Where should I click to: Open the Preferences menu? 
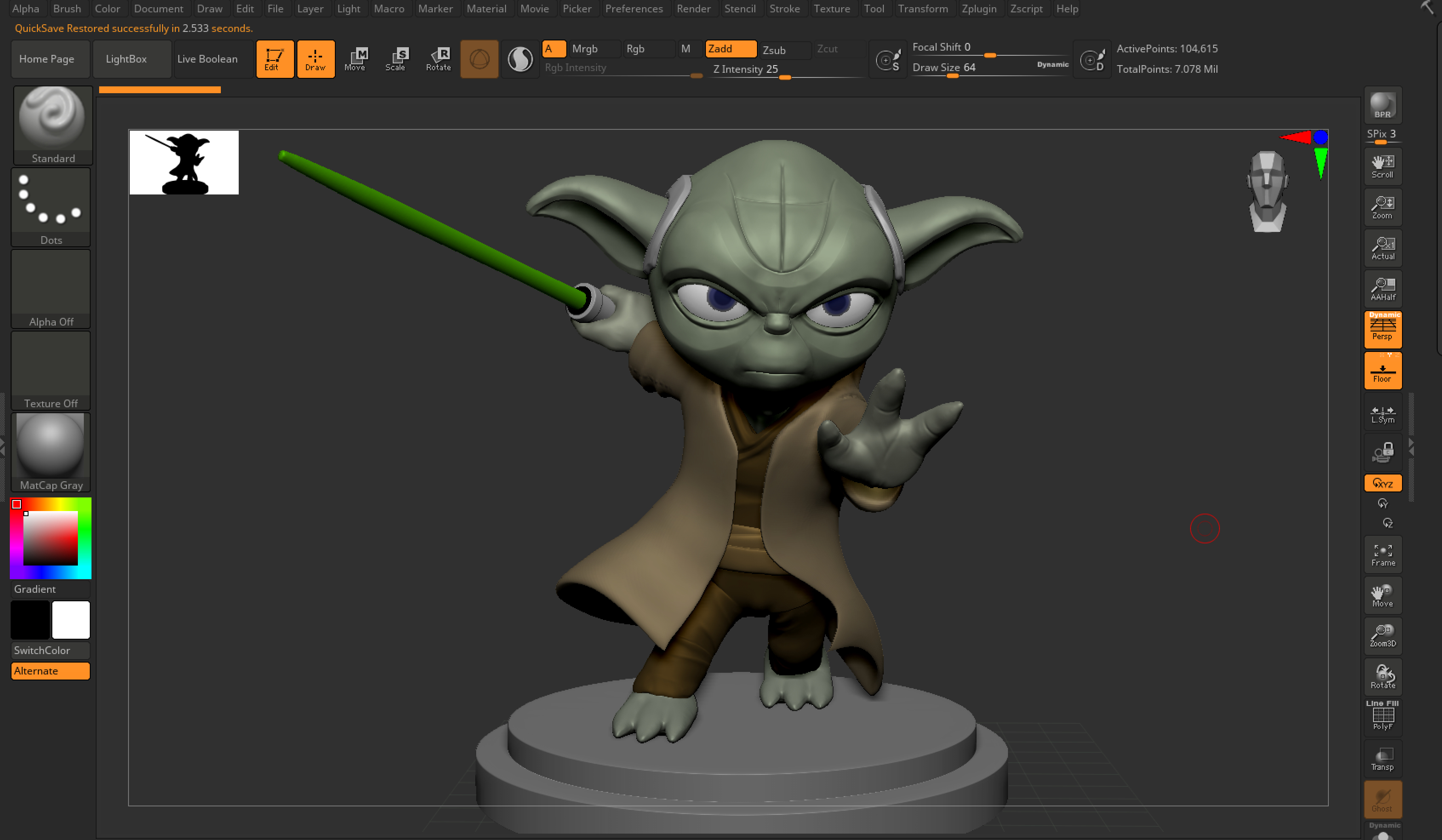(634, 9)
